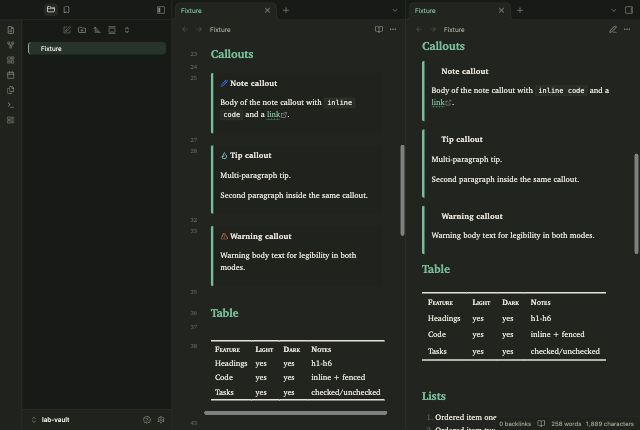Open today's daily note from the ribbon
The height and width of the screenshot is (430, 640).
pos(11,75)
